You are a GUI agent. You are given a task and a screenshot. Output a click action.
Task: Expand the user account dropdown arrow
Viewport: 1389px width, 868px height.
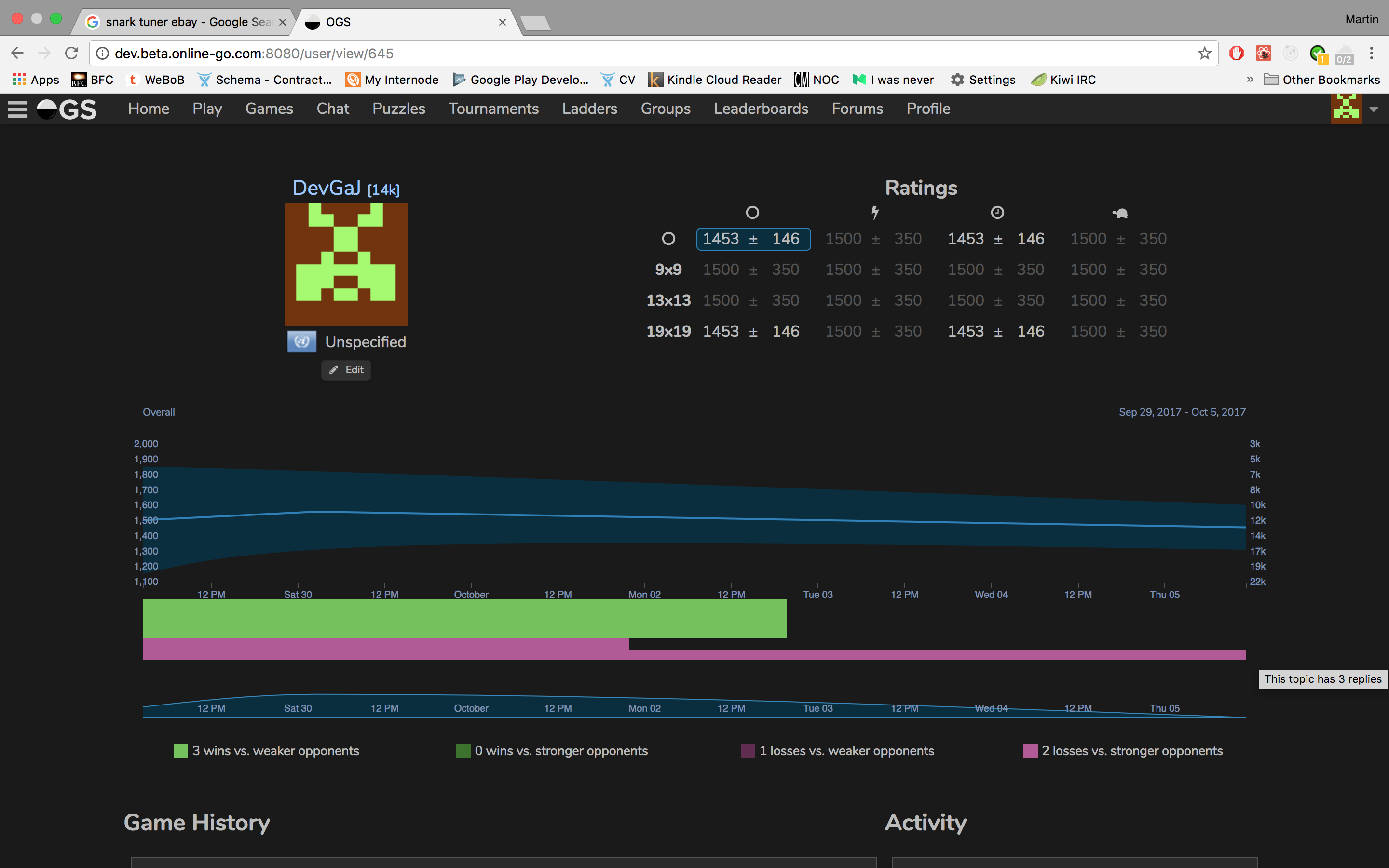point(1374,109)
